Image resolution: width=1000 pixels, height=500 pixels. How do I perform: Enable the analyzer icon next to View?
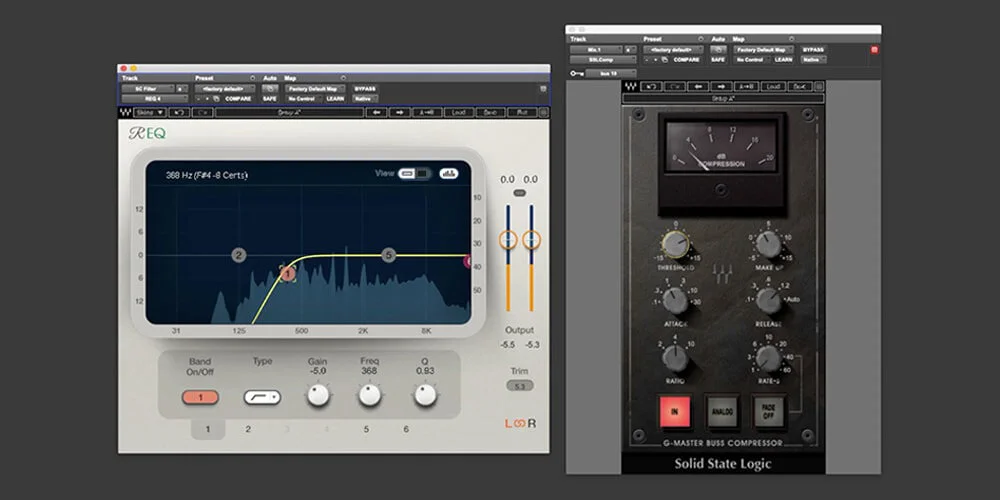(449, 173)
